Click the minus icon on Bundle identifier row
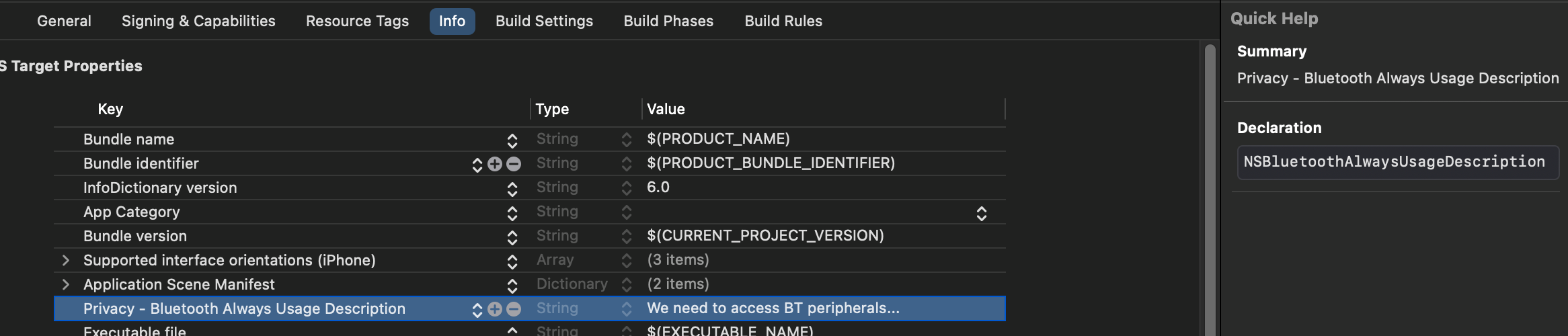The image size is (1568, 336). (x=514, y=164)
